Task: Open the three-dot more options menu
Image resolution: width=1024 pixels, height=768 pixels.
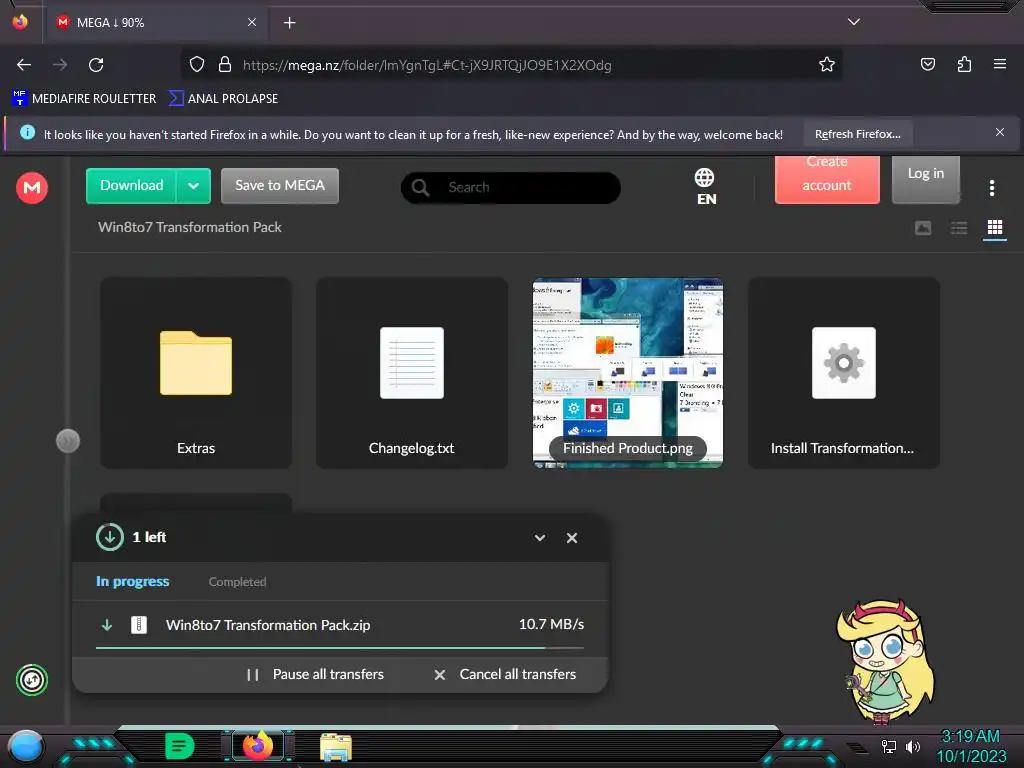Action: click(x=991, y=188)
